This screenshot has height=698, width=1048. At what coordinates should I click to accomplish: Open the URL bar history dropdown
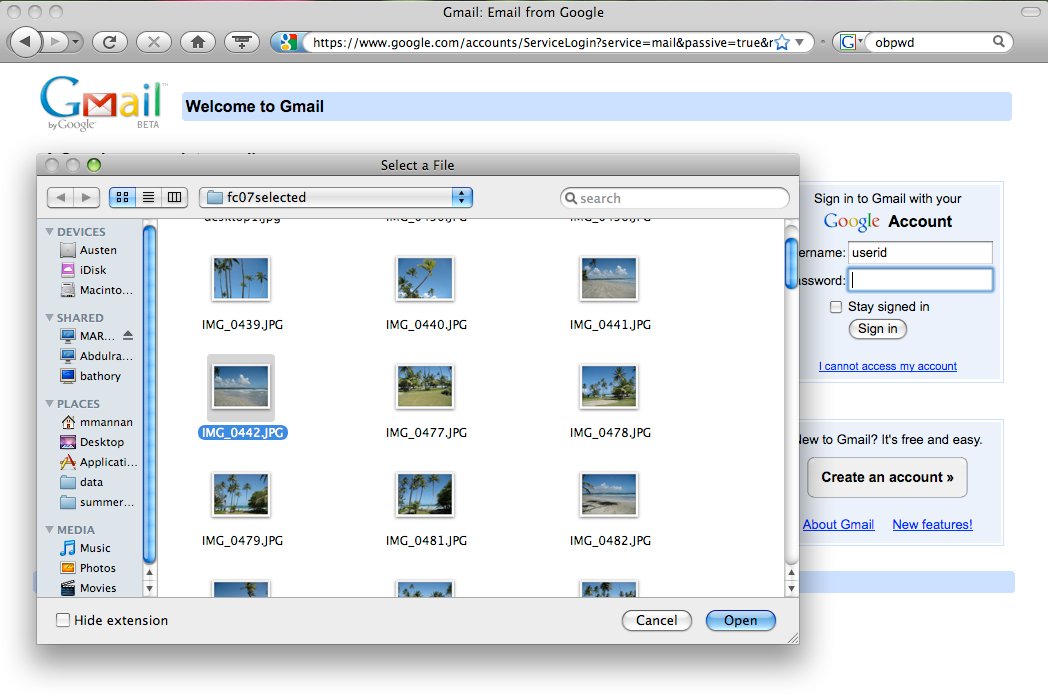(x=799, y=42)
